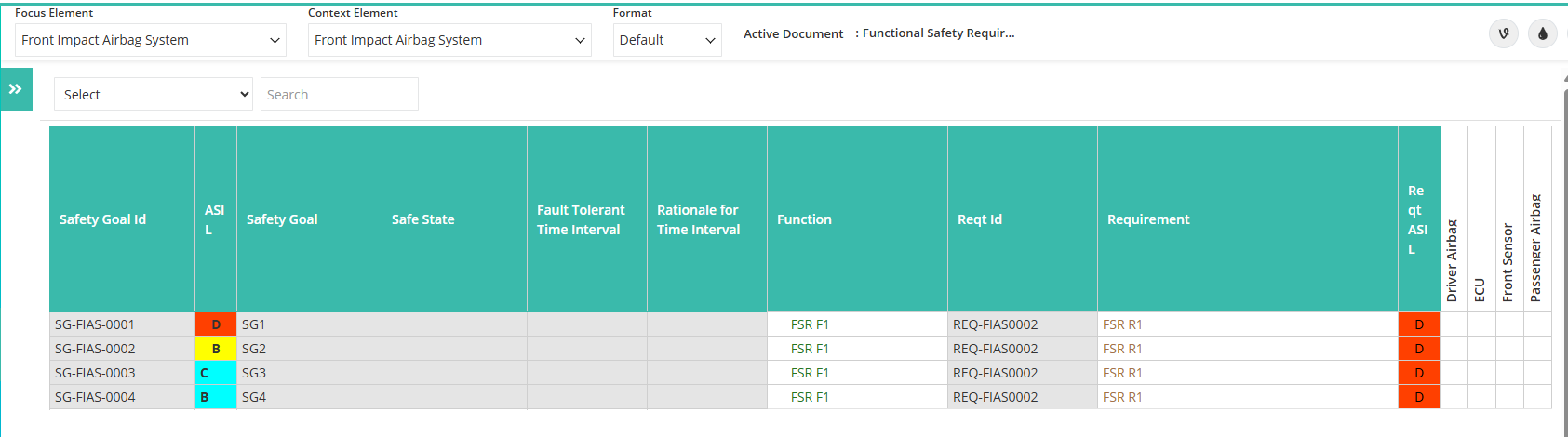Viewport: 1568px width, 437px height.
Task: Click the Driver Airbag vertical column header
Action: click(1454, 219)
